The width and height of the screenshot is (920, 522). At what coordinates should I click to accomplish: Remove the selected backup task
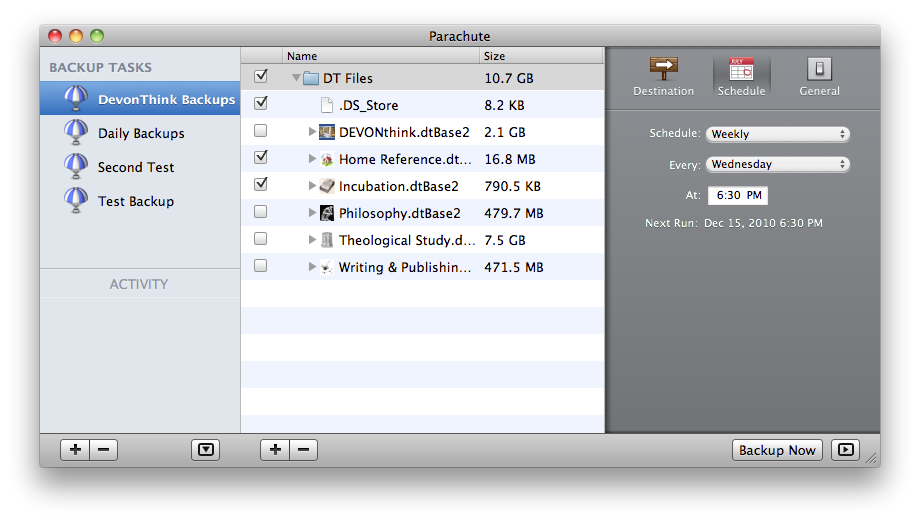click(103, 450)
